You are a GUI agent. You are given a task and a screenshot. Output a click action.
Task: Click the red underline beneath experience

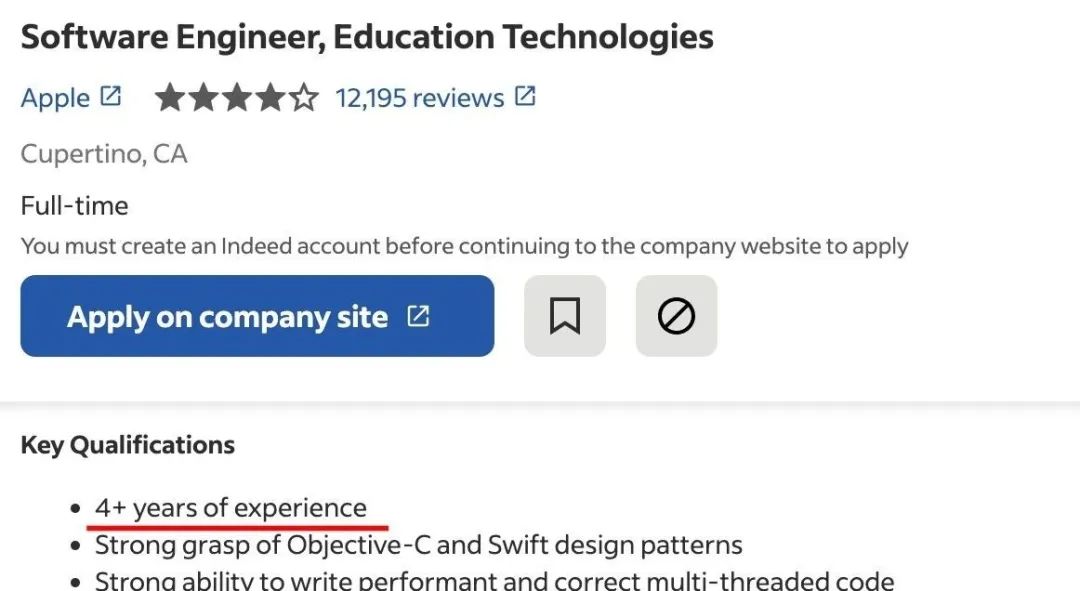pyautogui.click(x=238, y=524)
